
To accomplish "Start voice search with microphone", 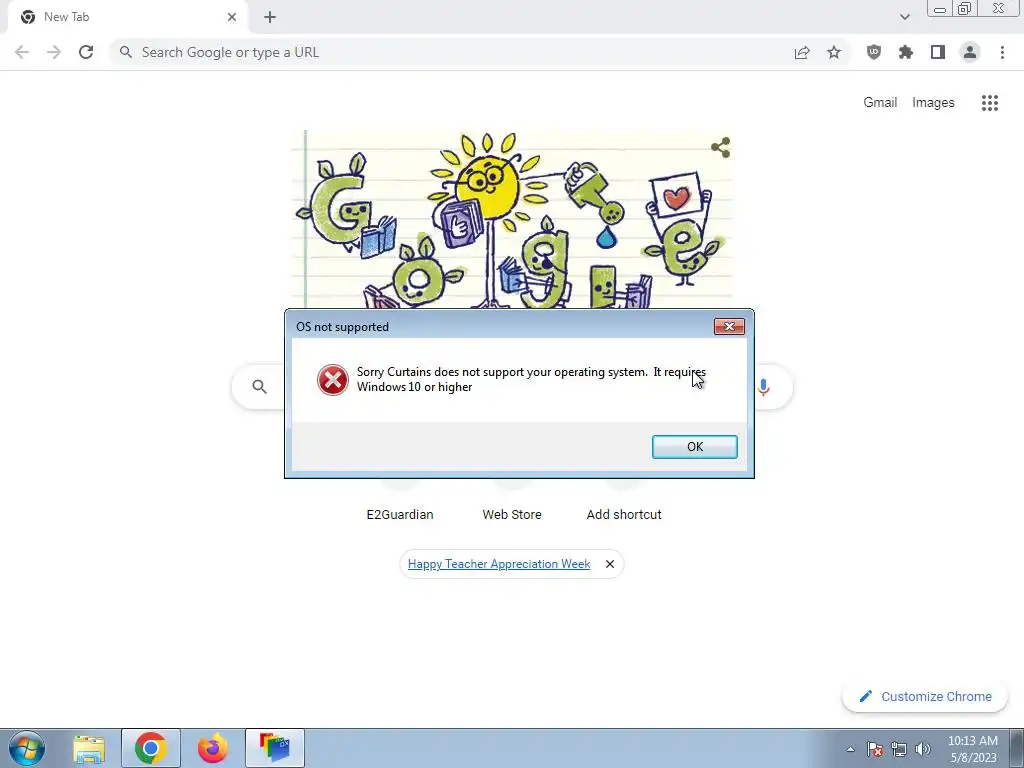I will 763,387.
